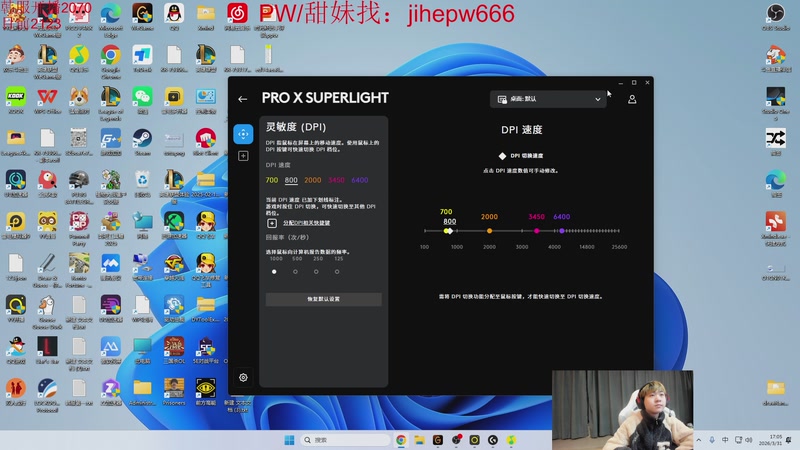Show hidden system tray icons
Screen dimensions: 800x450
[x=698, y=440]
